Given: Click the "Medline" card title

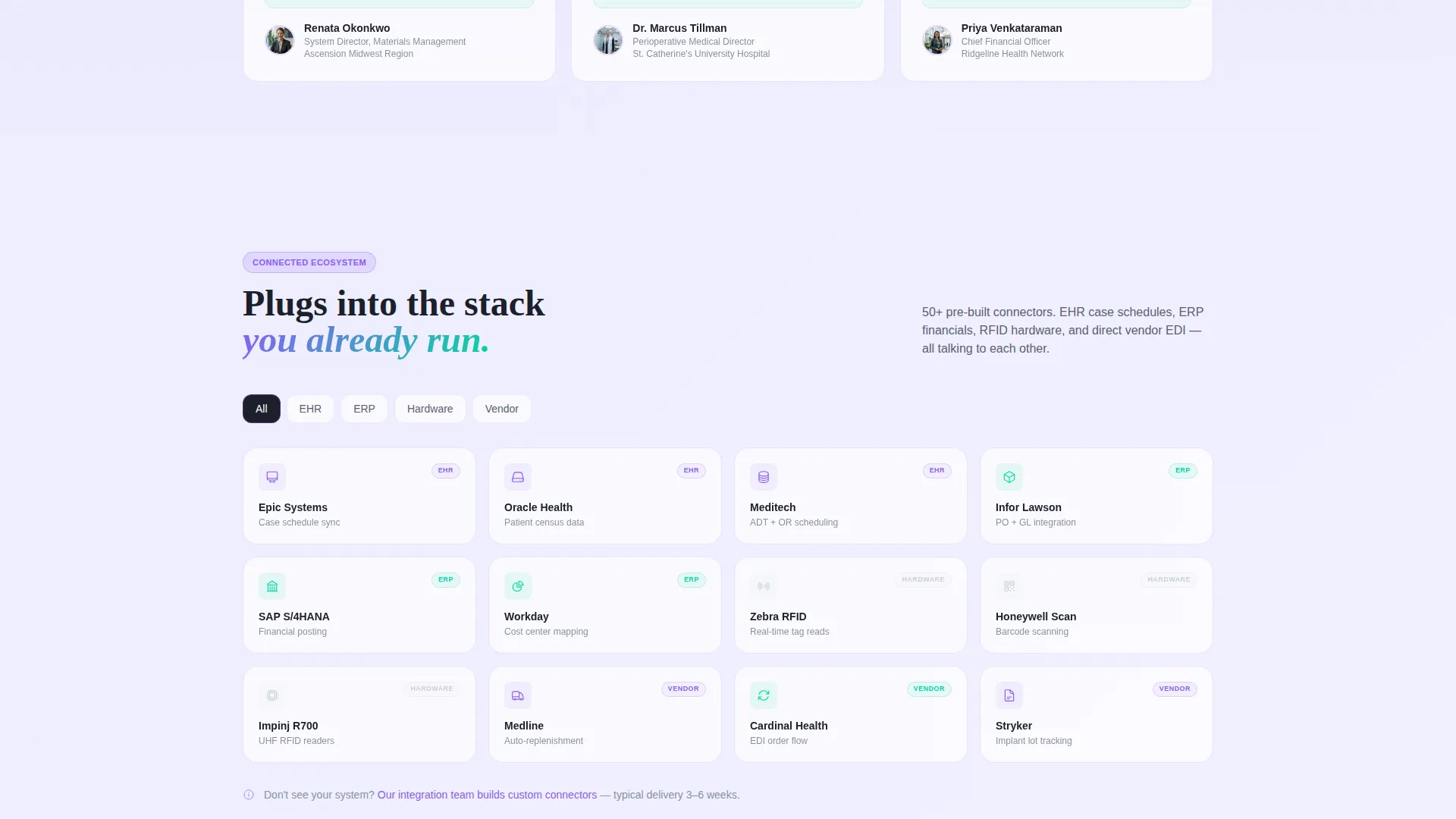Looking at the screenshot, I should coord(524,726).
